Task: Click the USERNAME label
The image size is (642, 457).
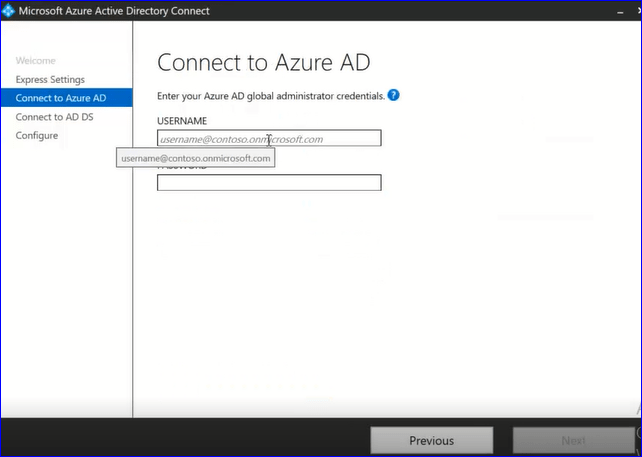Action: coord(182,121)
